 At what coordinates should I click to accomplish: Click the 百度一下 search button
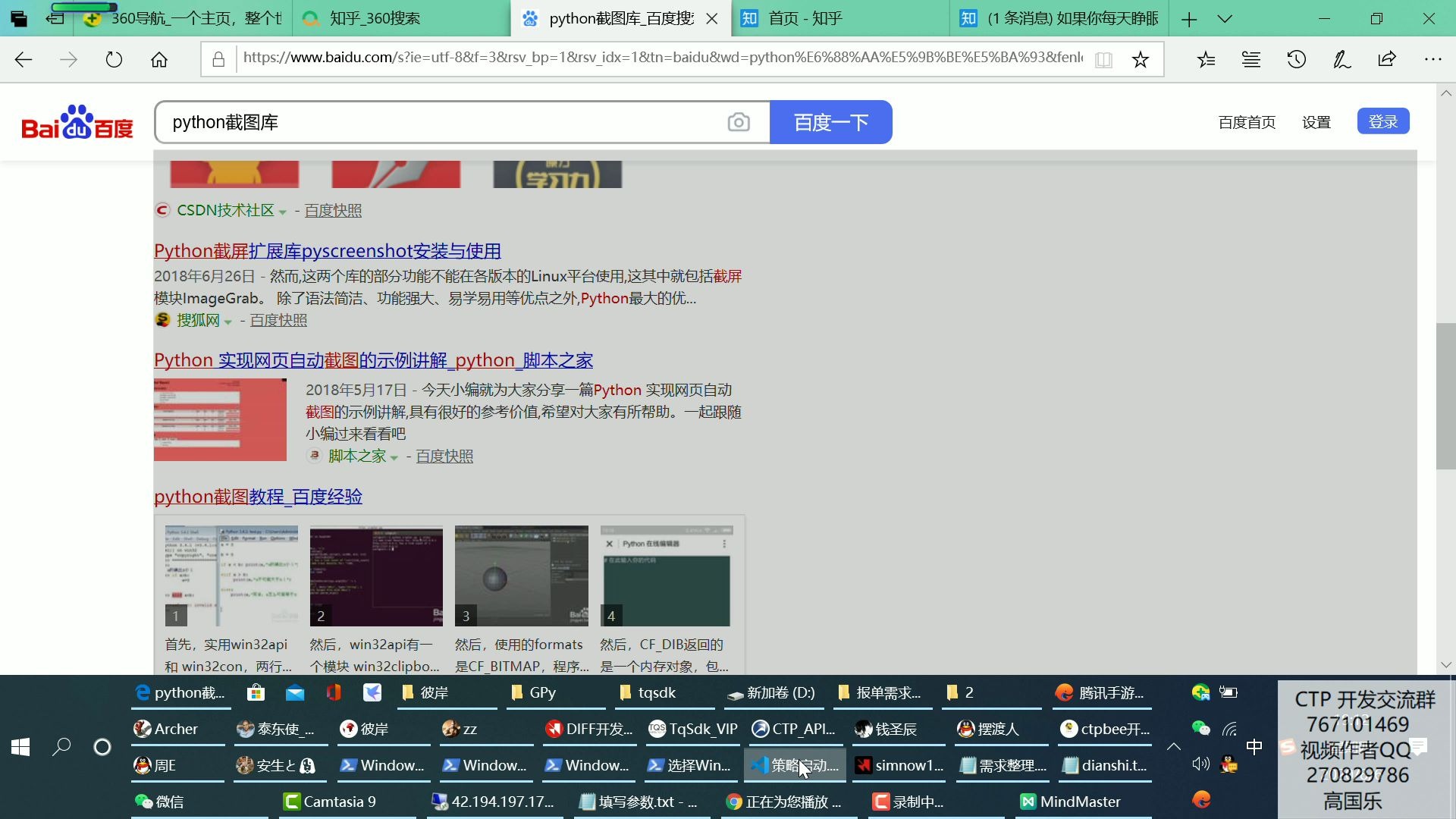coord(831,122)
